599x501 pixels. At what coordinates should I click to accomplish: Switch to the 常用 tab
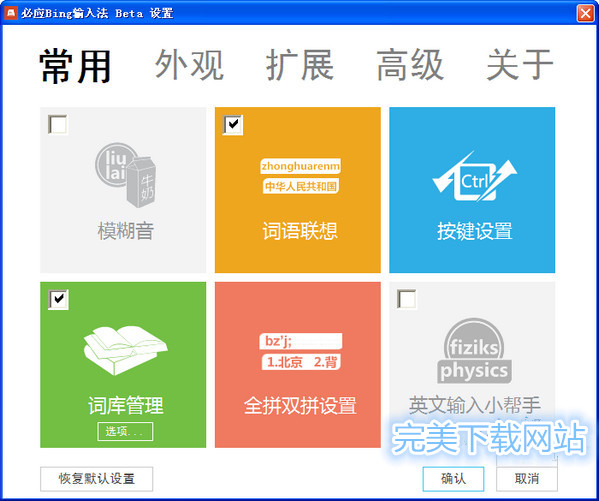75,66
